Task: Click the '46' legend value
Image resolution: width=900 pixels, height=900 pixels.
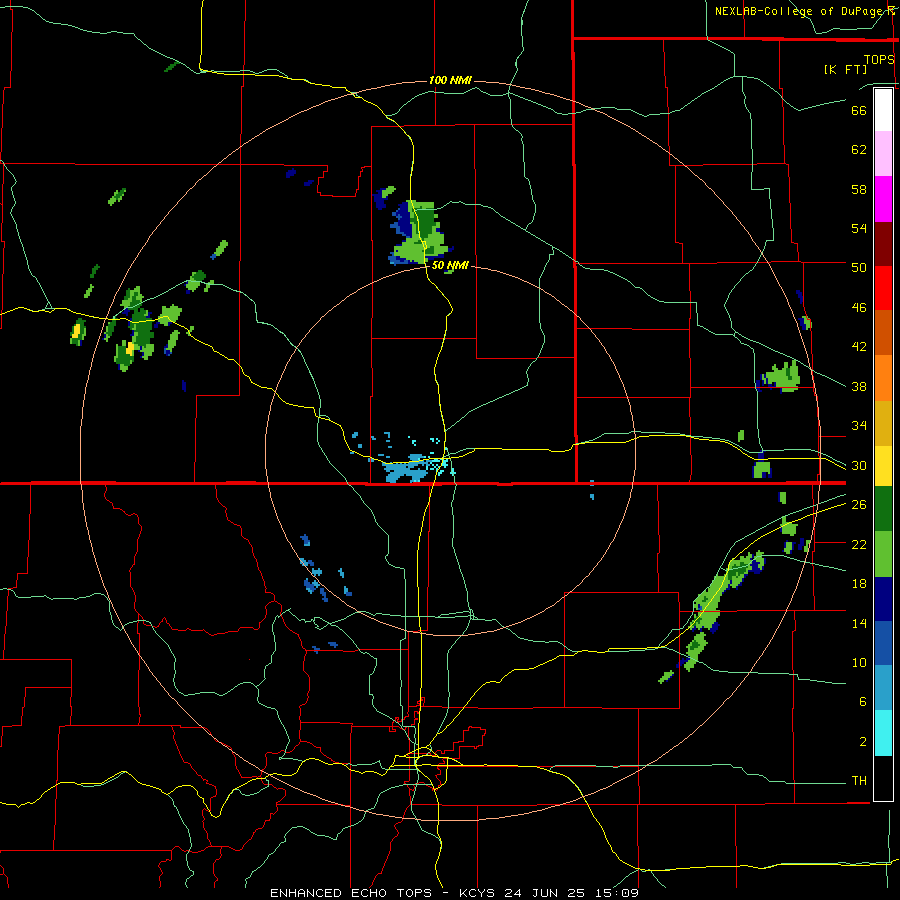Action: [x=859, y=308]
